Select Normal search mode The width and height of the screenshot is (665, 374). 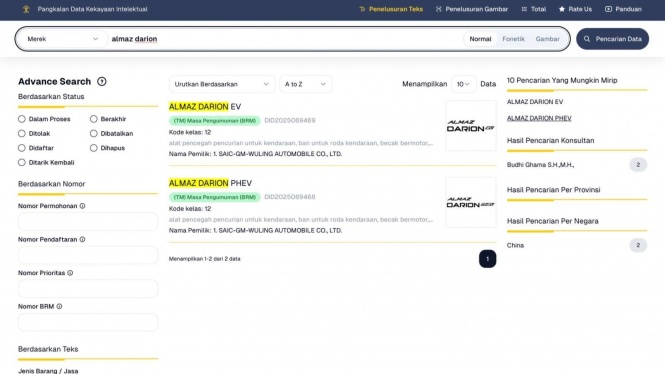click(x=480, y=39)
